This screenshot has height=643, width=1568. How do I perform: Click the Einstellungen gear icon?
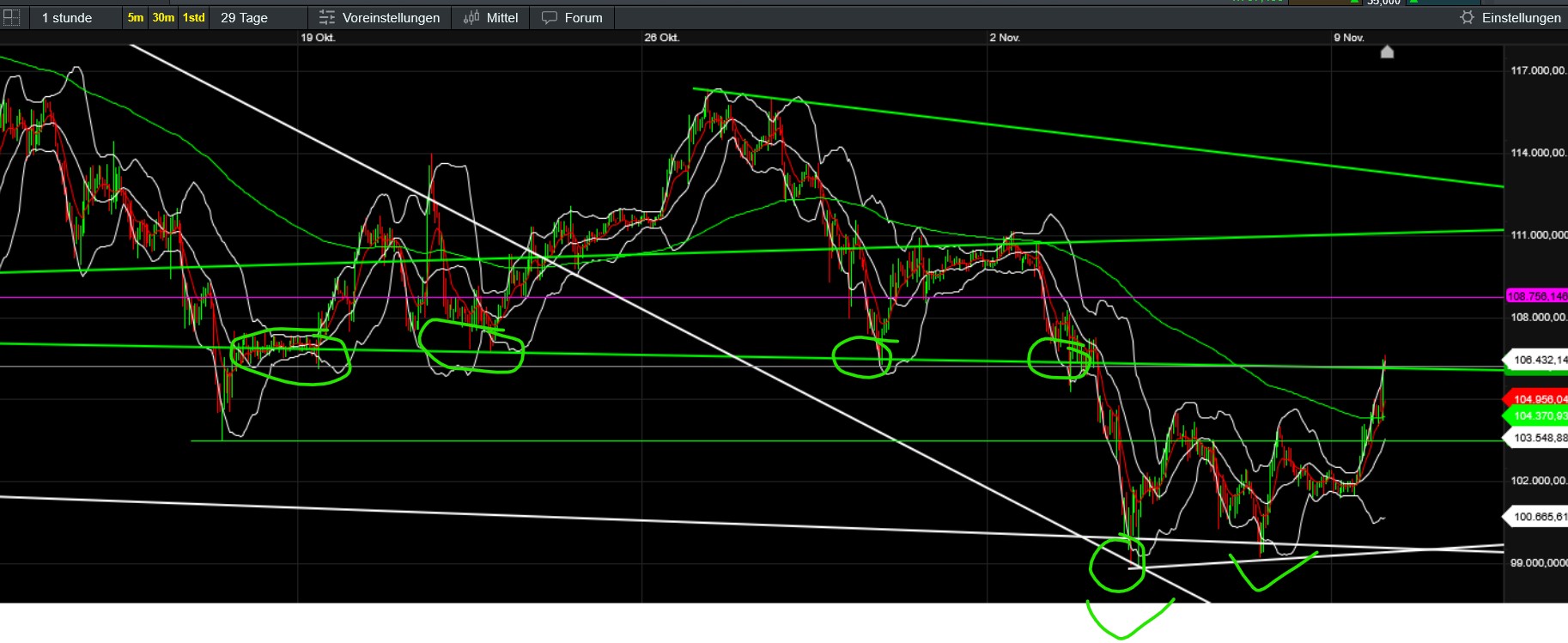[x=1467, y=17]
